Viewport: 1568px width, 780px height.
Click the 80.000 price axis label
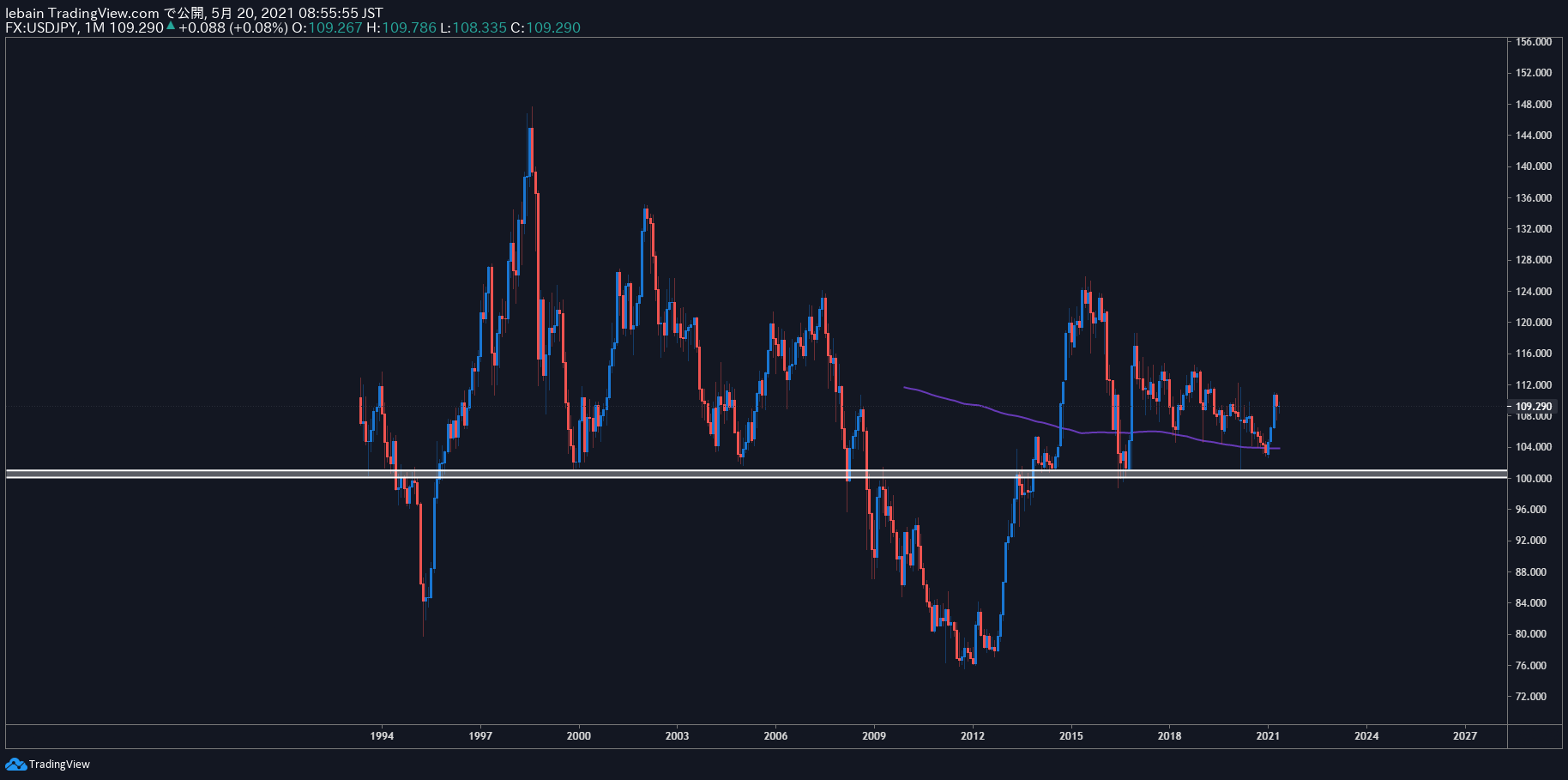click(1531, 634)
